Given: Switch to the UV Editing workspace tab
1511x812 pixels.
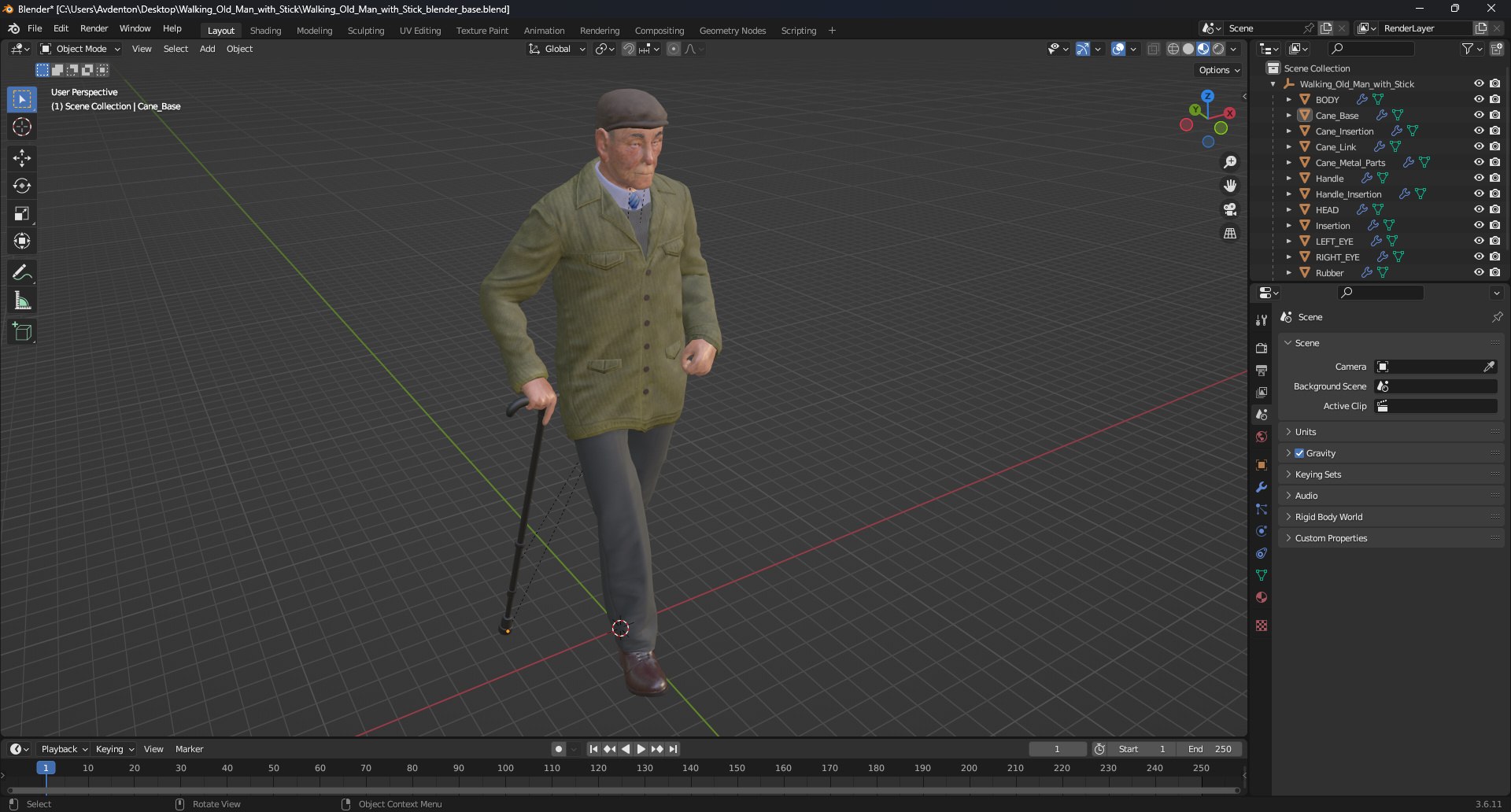Looking at the screenshot, I should click(420, 31).
